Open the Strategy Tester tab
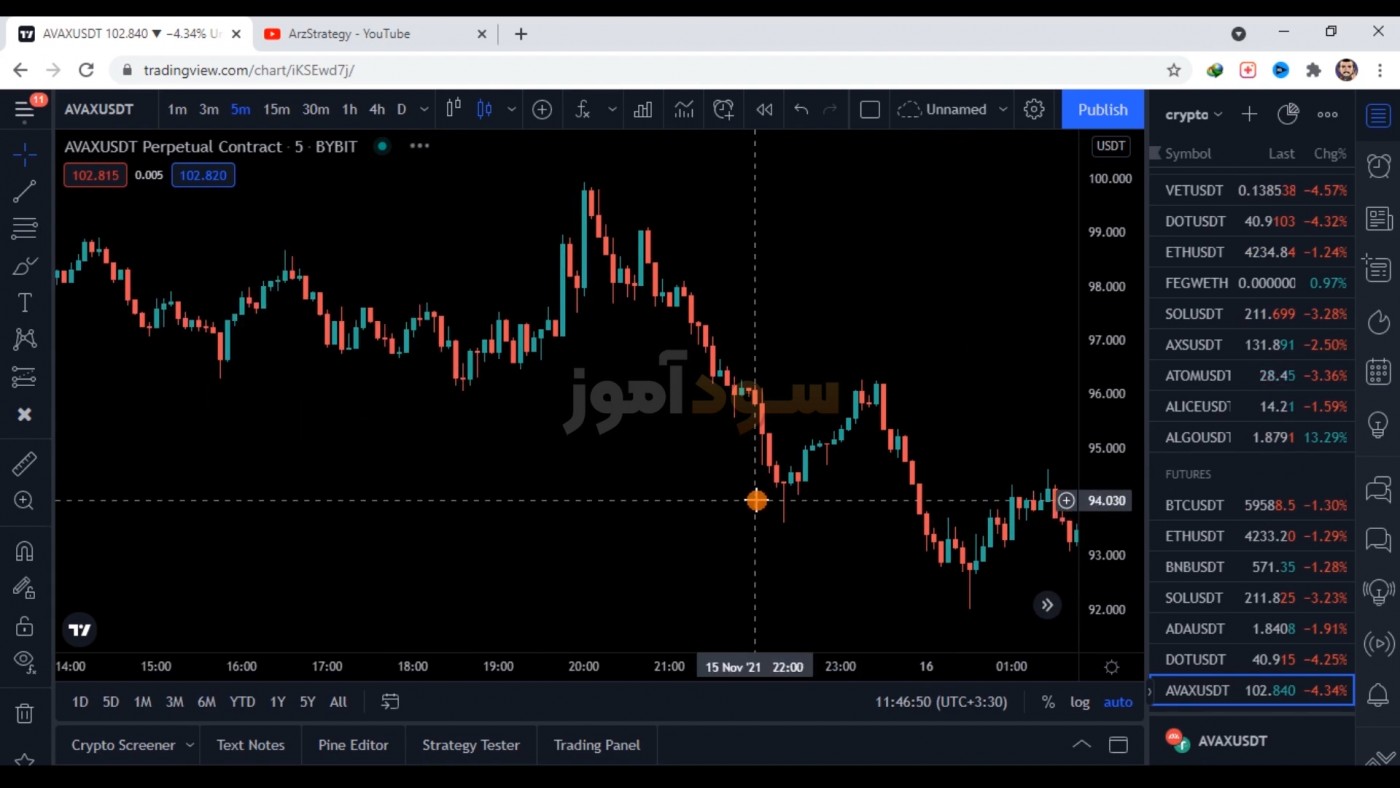 471,745
